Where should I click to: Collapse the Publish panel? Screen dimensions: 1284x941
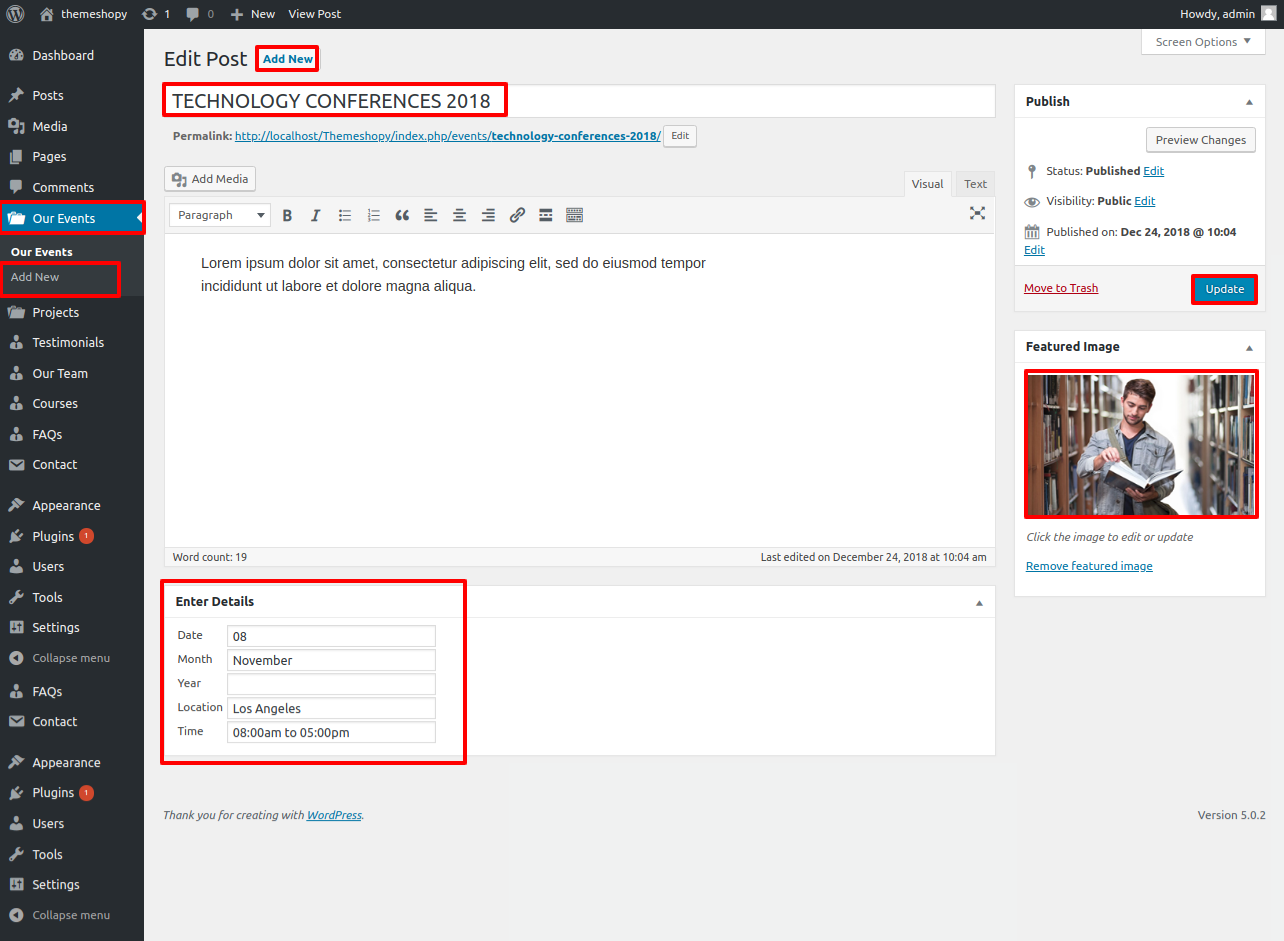1249,102
